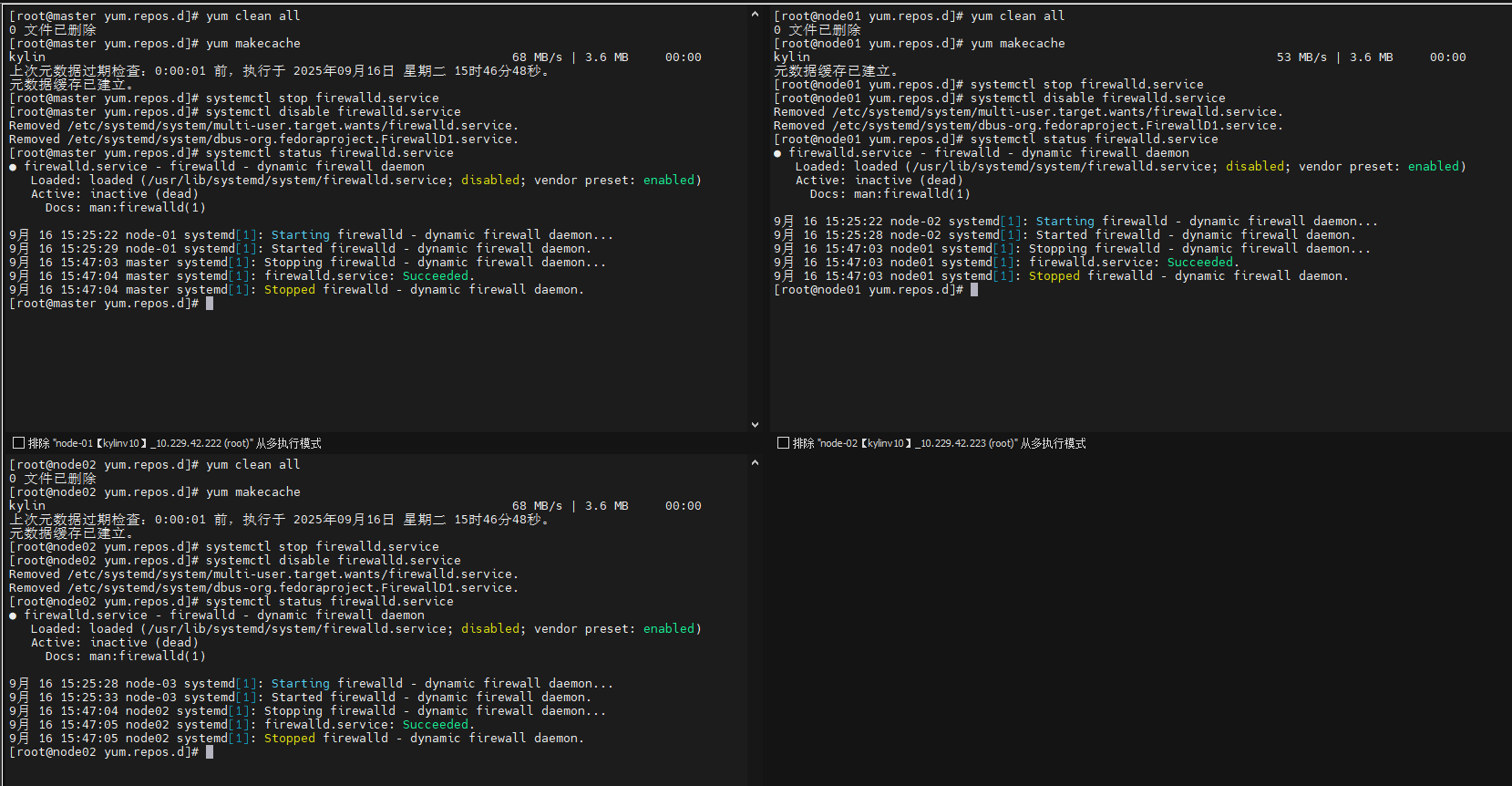Viewport: 1512px width, 786px height.
Task: Click 'Stopping' in master terminal 15:47:03 line
Action: tap(293, 263)
